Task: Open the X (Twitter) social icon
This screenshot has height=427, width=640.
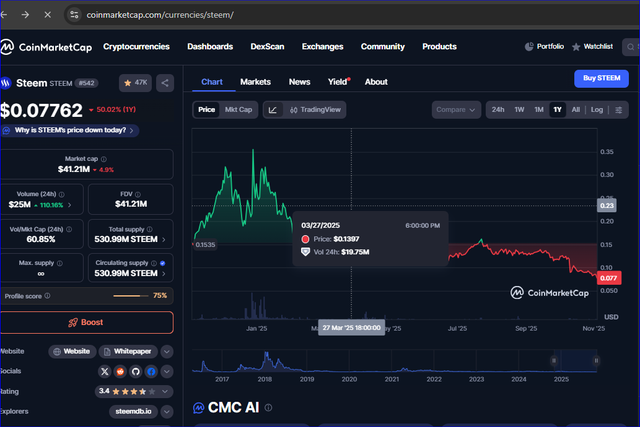Action: [x=104, y=371]
